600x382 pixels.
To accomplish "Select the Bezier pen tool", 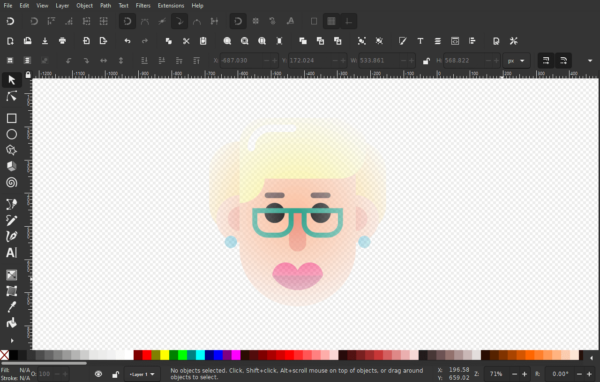I will [11, 204].
